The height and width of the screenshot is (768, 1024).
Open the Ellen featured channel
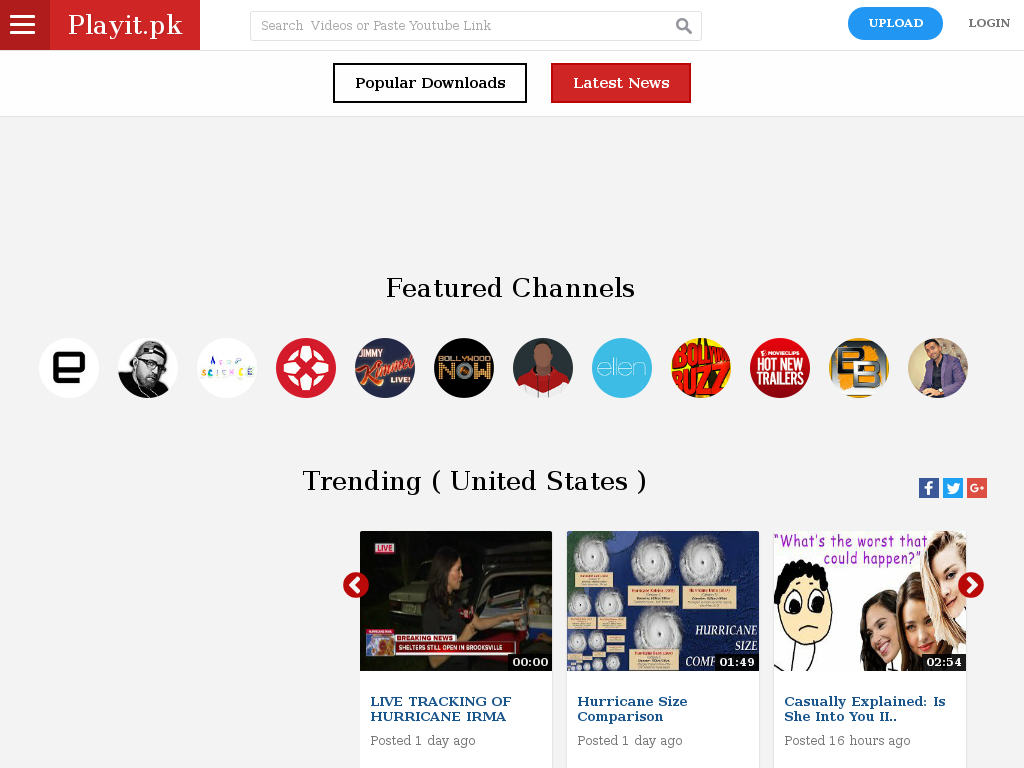coord(622,368)
